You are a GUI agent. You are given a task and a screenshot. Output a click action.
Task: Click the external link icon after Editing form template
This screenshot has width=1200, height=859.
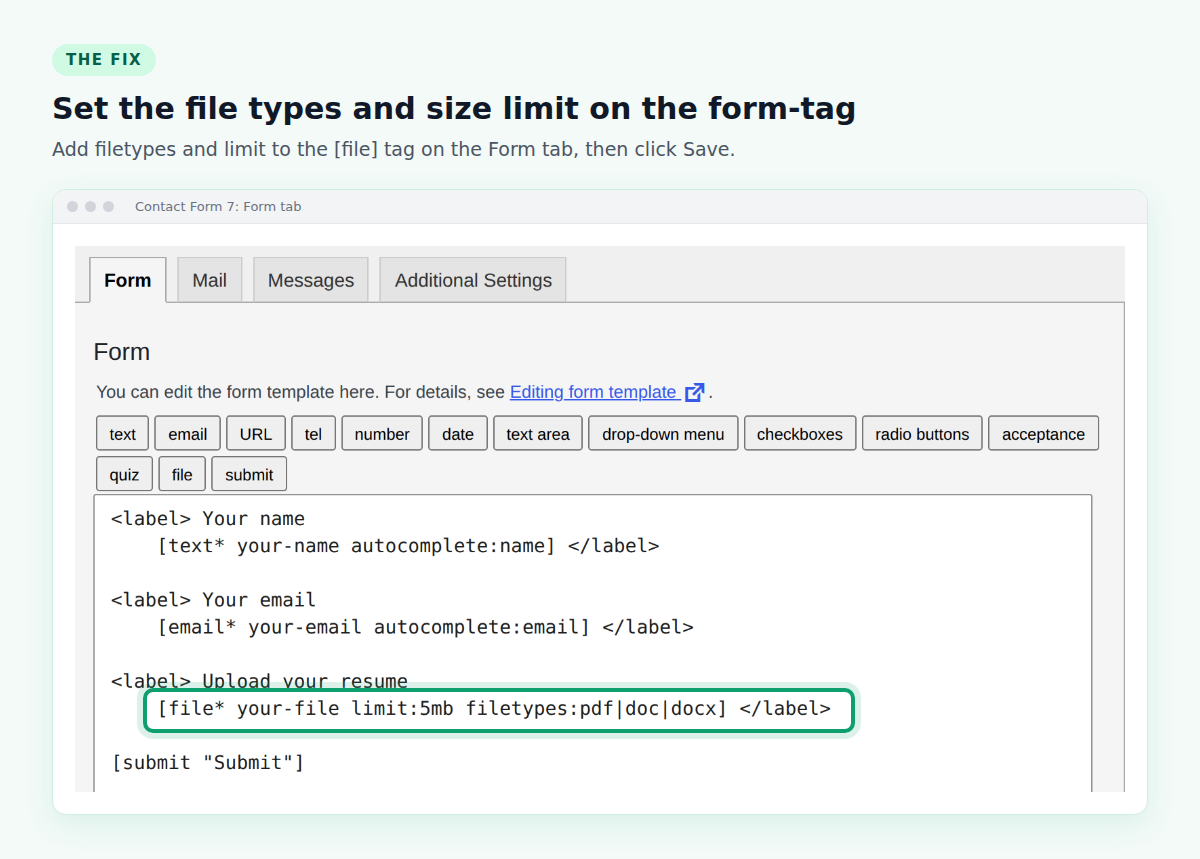tap(694, 392)
